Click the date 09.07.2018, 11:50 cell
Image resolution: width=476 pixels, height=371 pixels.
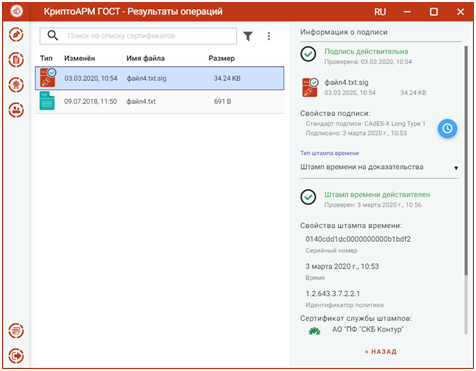[90, 101]
